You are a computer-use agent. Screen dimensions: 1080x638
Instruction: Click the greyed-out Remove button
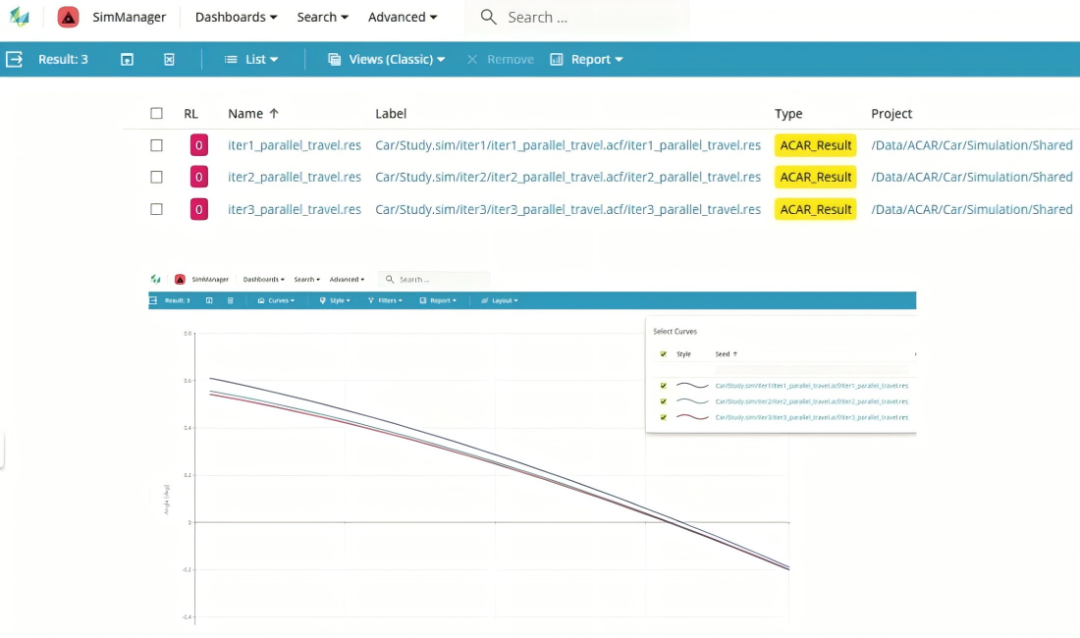(500, 59)
